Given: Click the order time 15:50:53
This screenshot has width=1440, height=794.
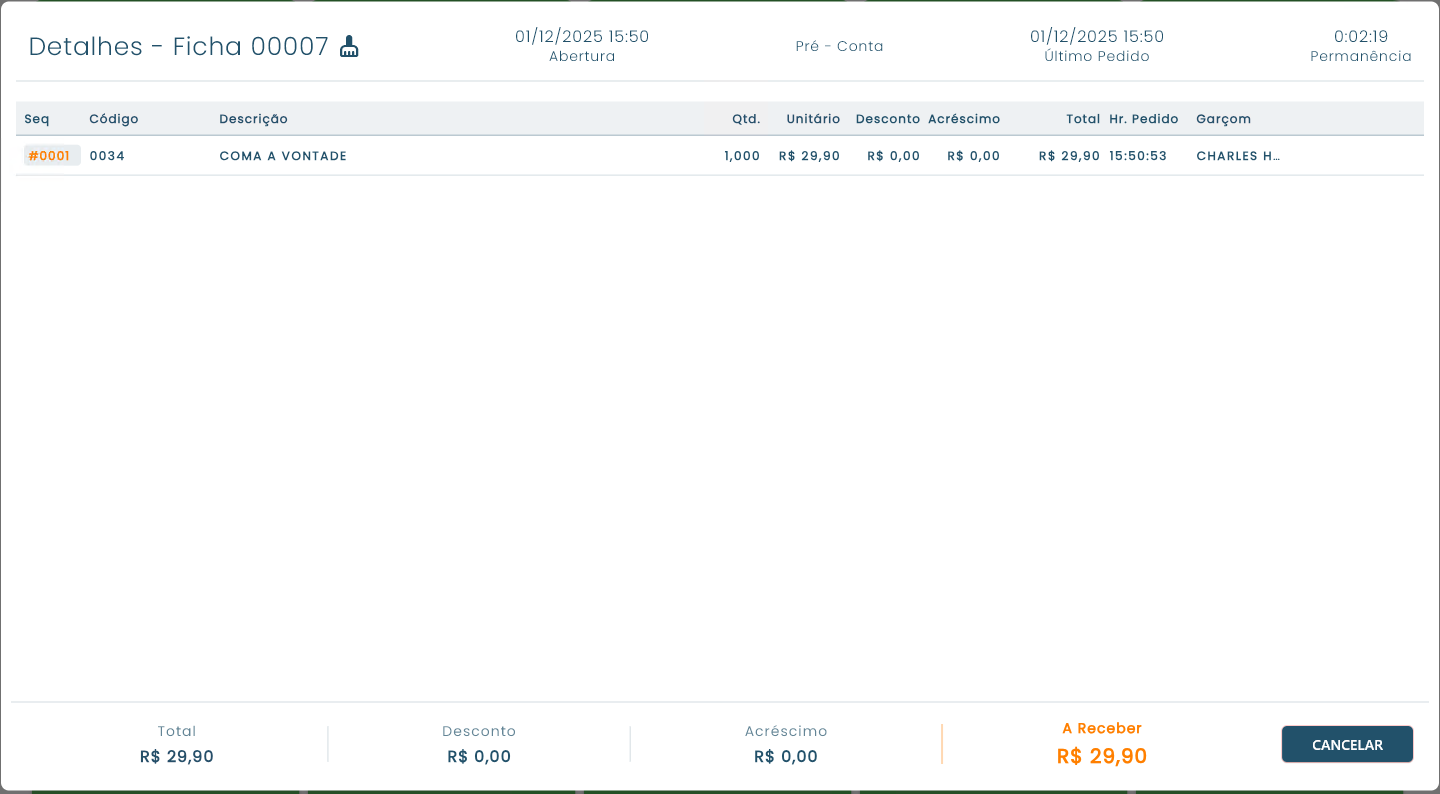Looking at the screenshot, I should [x=1137, y=156].
